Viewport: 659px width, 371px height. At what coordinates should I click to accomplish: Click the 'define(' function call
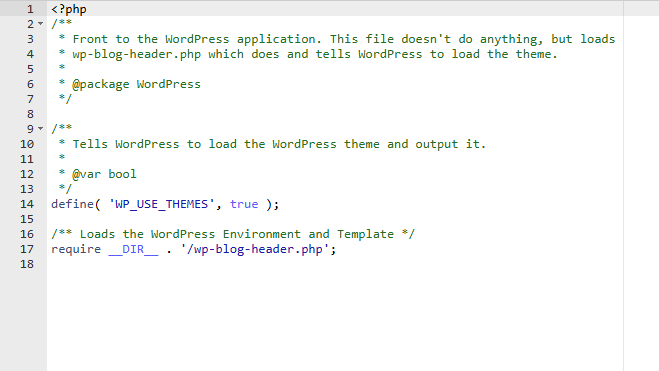click(76, 204)
